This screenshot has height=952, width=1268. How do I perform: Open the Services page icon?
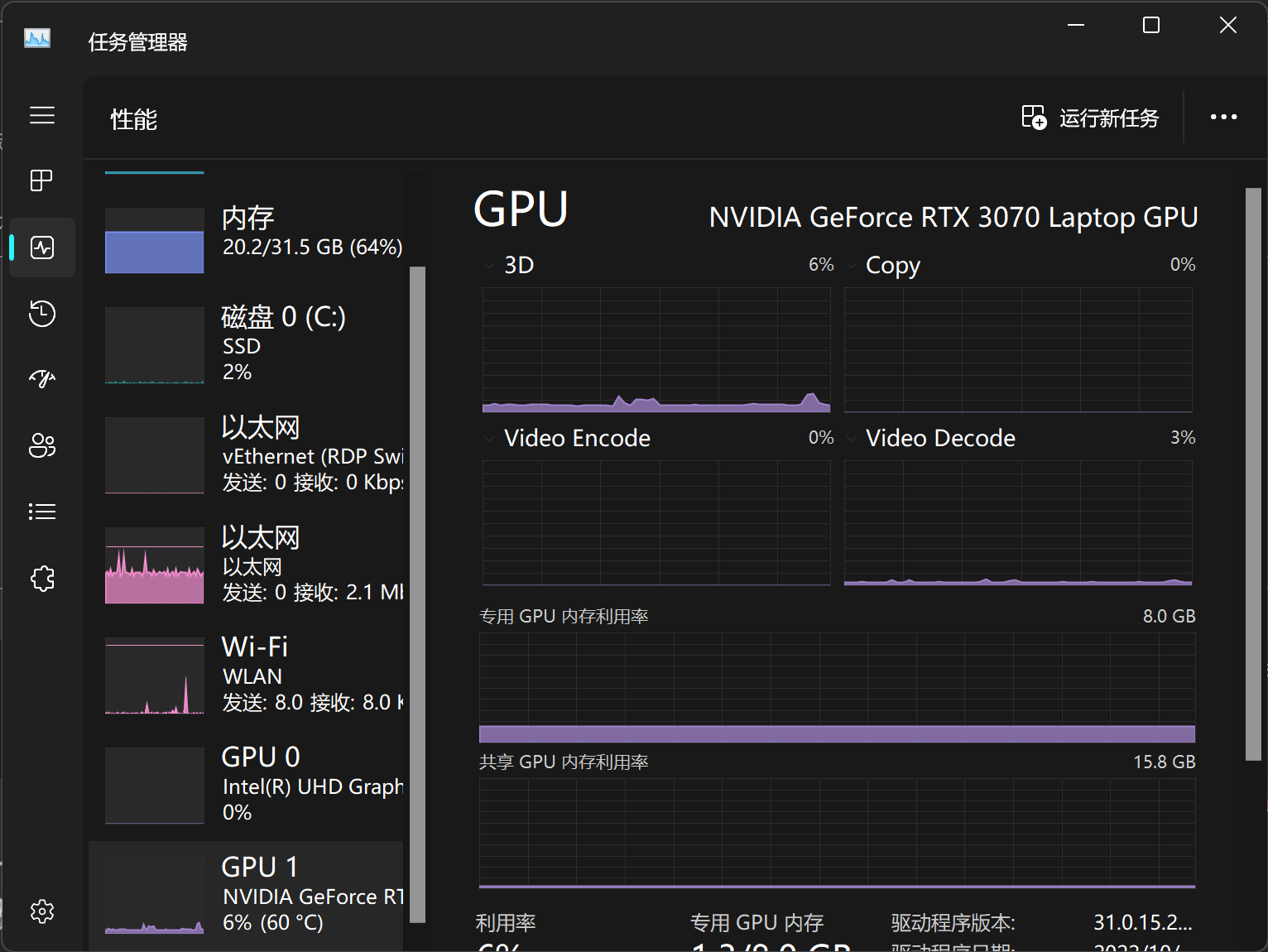tap(42, 579)
